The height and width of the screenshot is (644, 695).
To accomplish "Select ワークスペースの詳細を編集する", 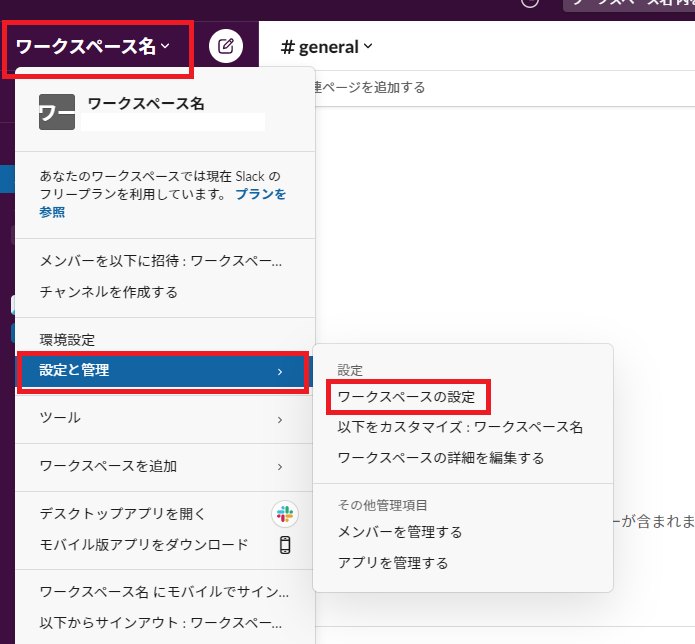I will tap(441, 458).
